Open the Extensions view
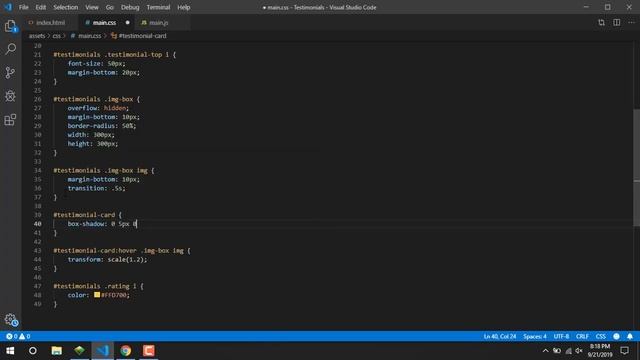Screen dimensions: 640x360 [11, 120]
